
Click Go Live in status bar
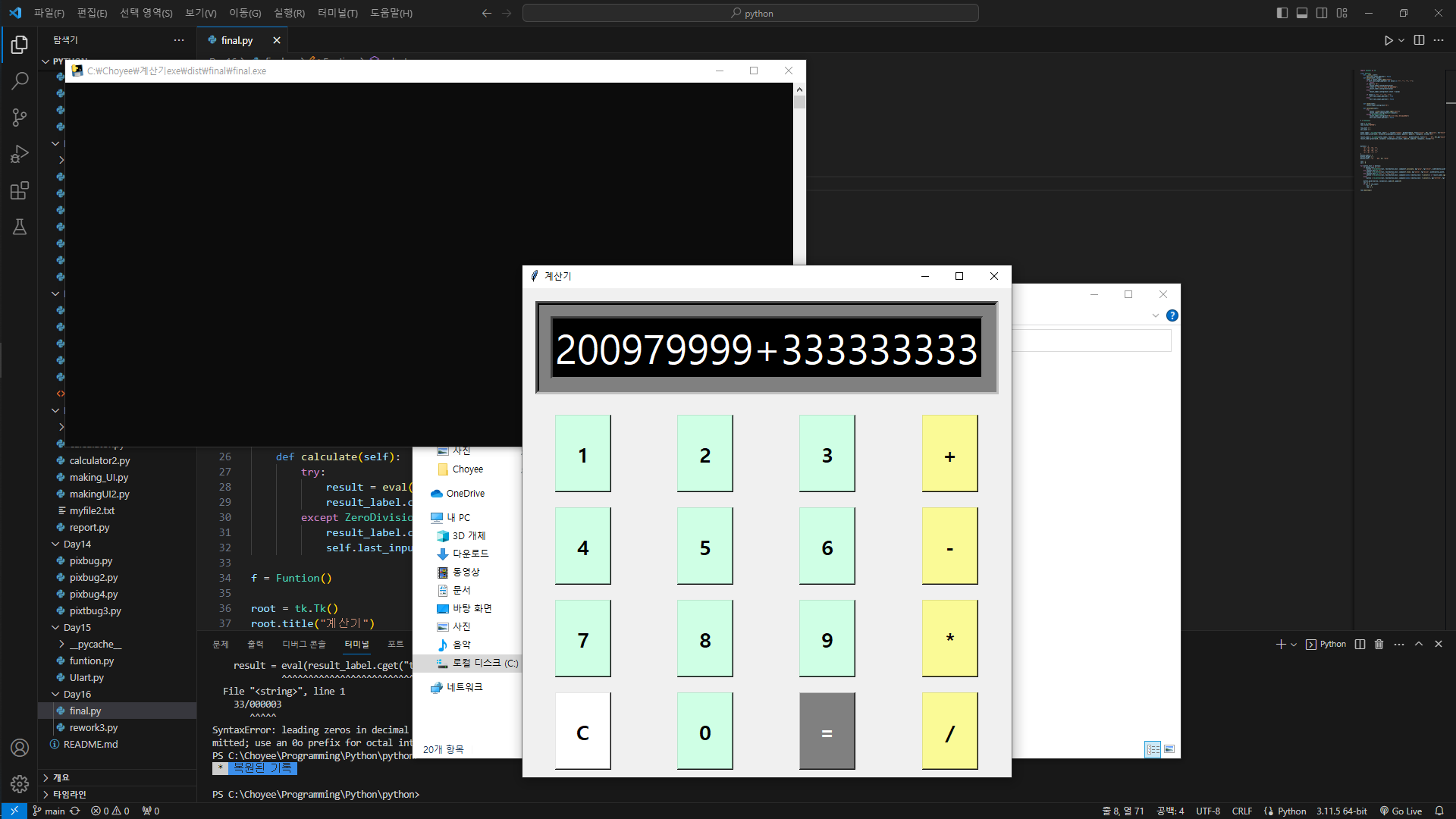pos(1401,811)
